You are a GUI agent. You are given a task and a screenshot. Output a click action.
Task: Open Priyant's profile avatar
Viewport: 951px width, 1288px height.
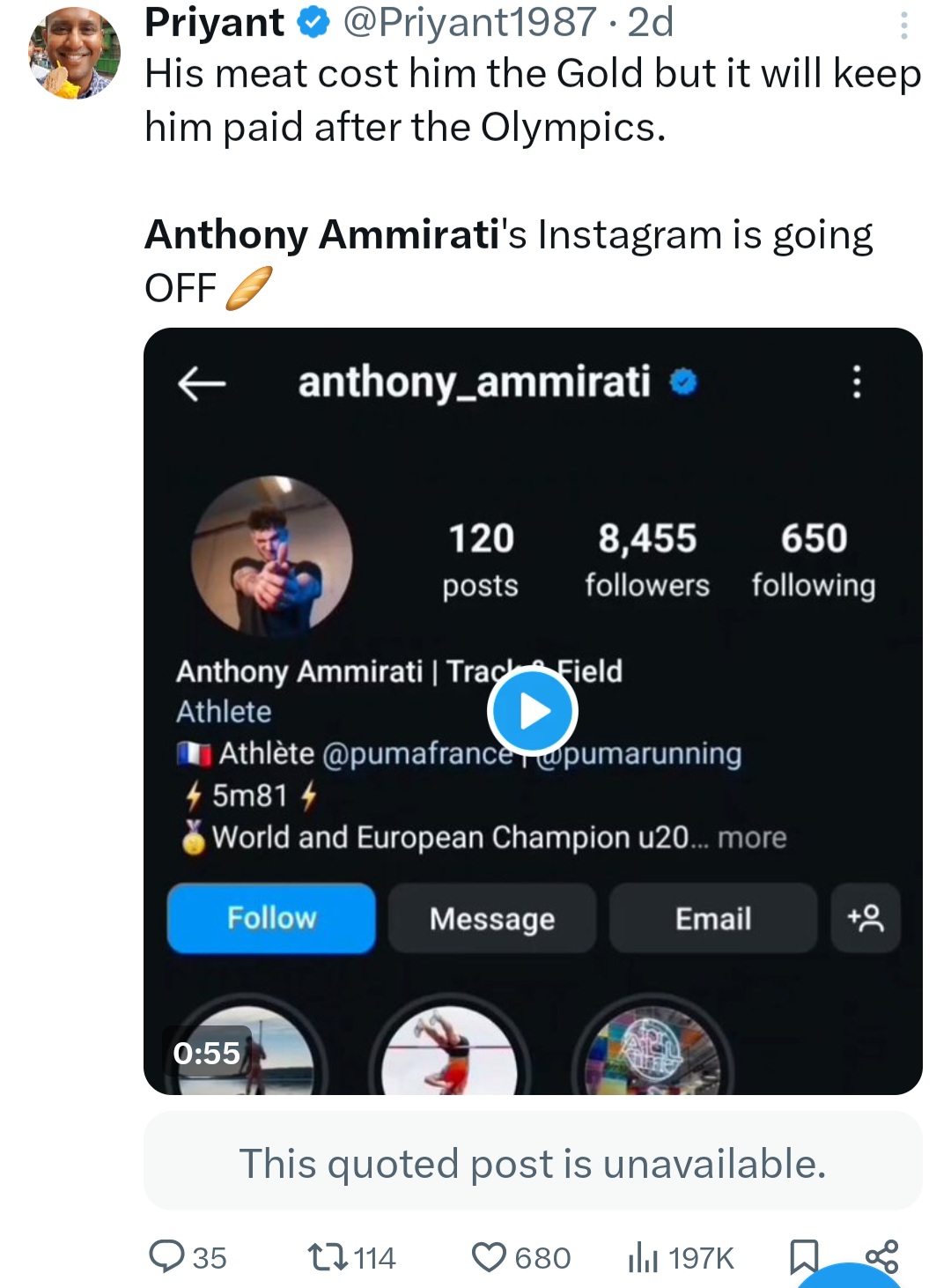tap(75, 54)
